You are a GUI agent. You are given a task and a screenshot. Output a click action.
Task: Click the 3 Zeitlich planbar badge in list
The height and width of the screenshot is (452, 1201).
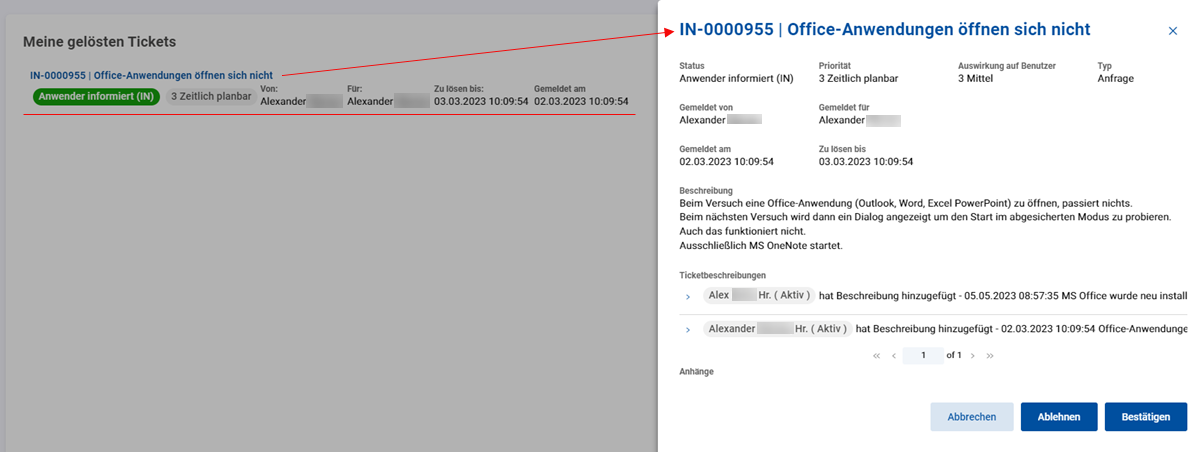[210, 97]
